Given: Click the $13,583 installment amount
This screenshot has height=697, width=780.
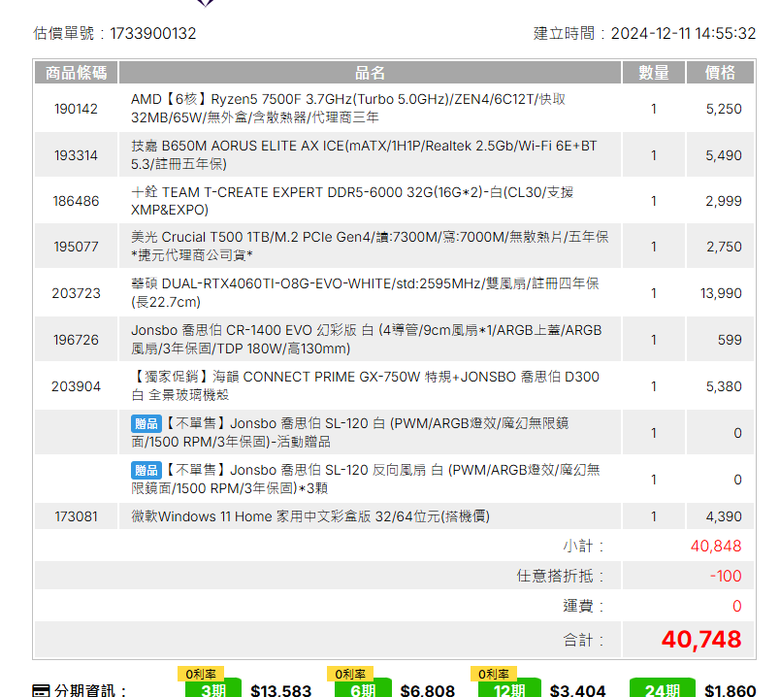Looking at the screenshot, I should [x=281, y=690].
